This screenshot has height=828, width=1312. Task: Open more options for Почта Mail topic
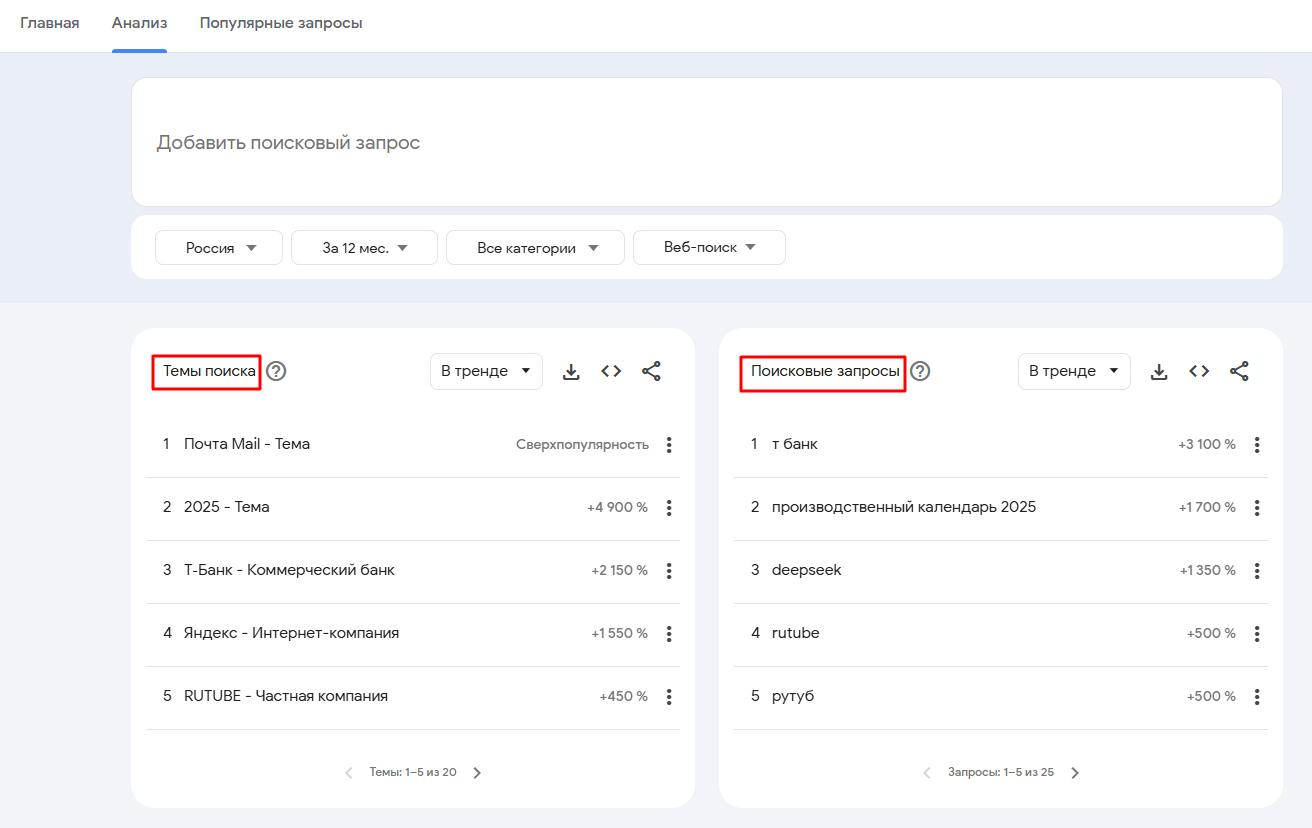[669, 445]
